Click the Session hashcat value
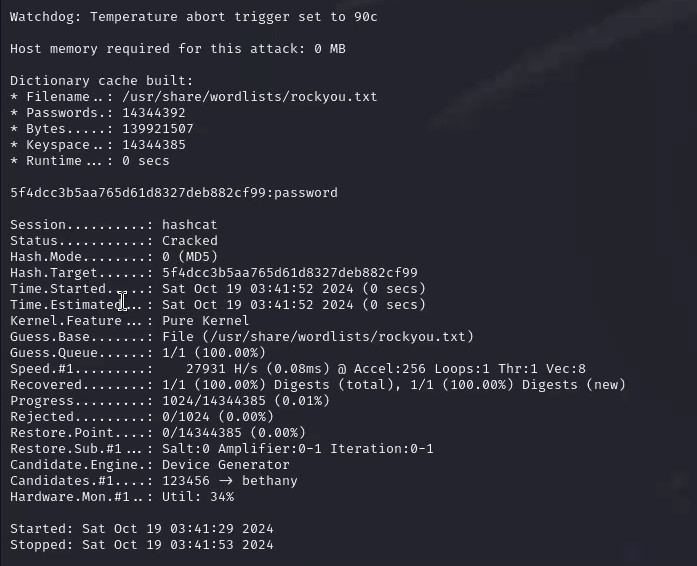This screenshot has height=566, width=697. tap(190, 225)
